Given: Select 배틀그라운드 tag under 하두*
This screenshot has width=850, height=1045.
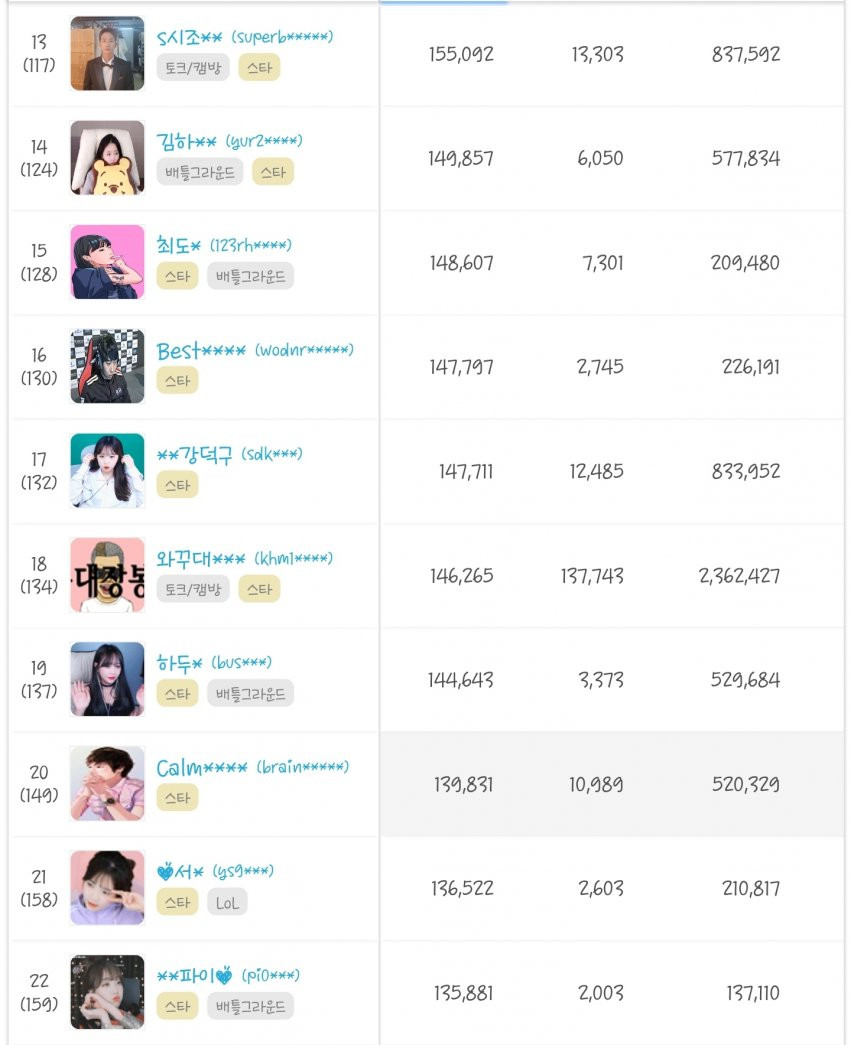Looking at the screenshot, I should point(251,694).
